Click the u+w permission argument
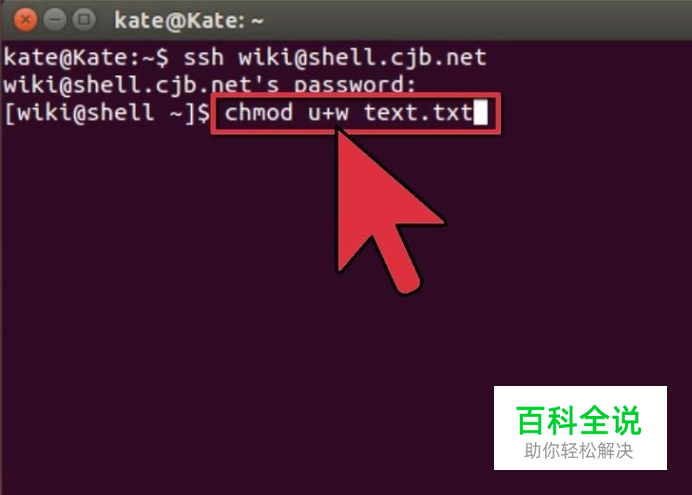 [329, 113]
